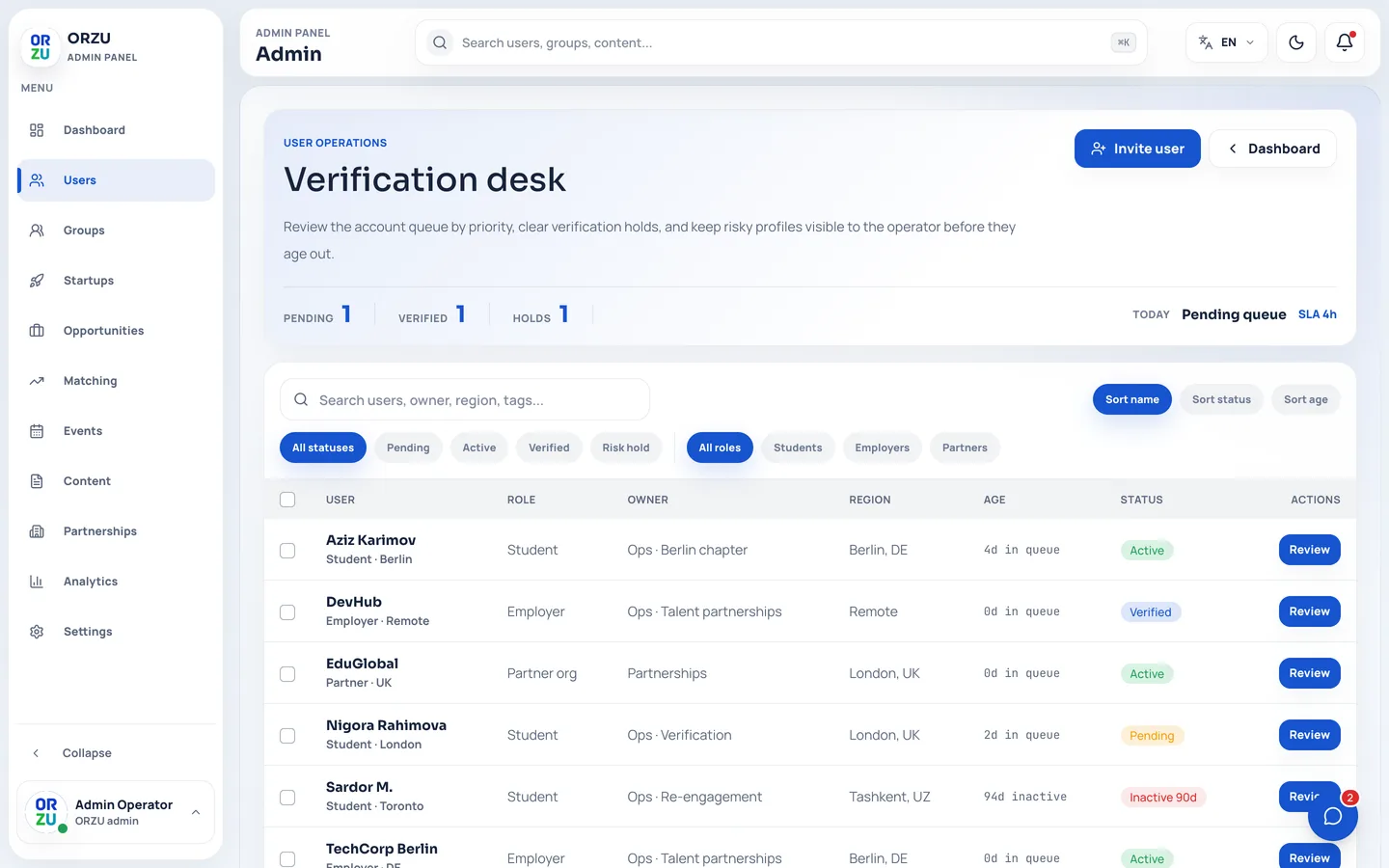Viewport: 1389px width, 868px height.
Task: Open the Partnerships building icon
Action: (37, 531)
